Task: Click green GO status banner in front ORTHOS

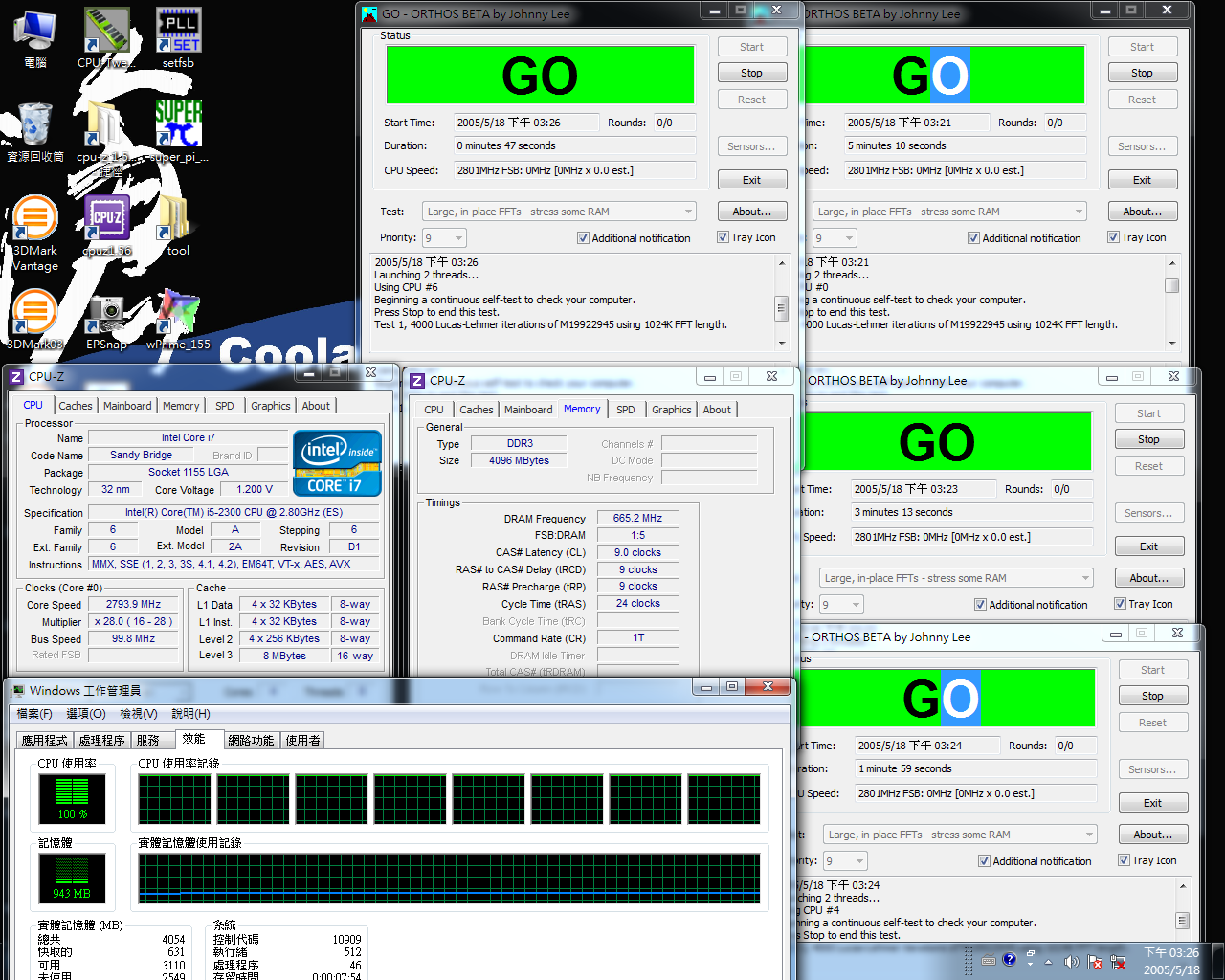Action: [540, 75]
